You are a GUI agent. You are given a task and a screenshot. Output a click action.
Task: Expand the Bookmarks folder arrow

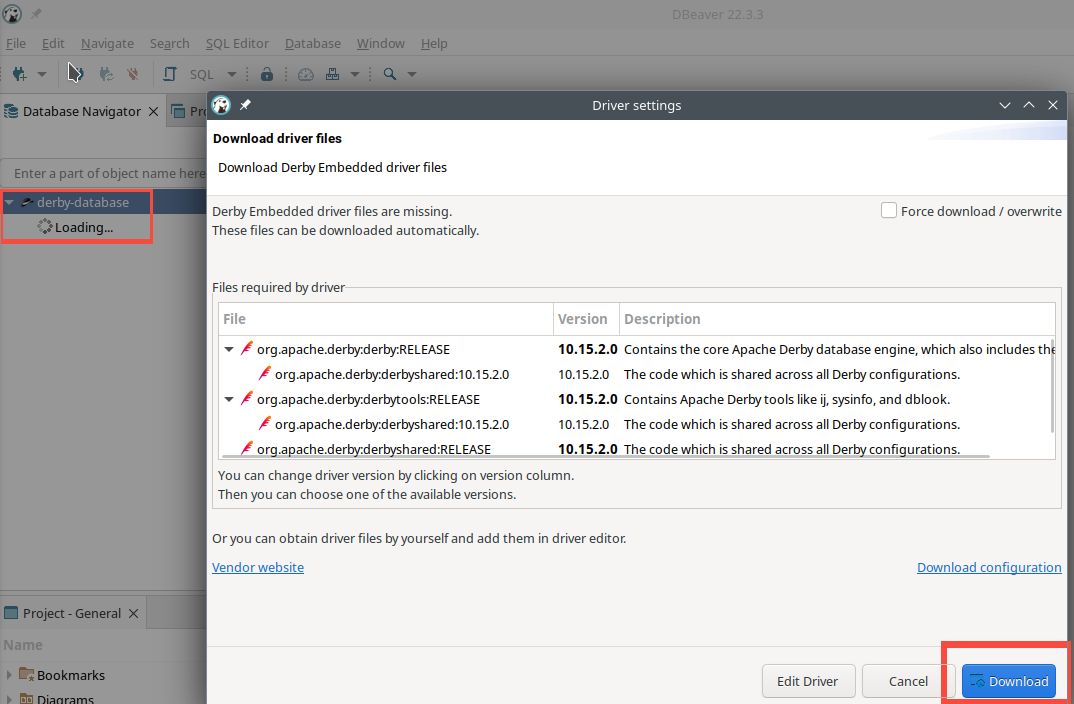pos(9,675)
